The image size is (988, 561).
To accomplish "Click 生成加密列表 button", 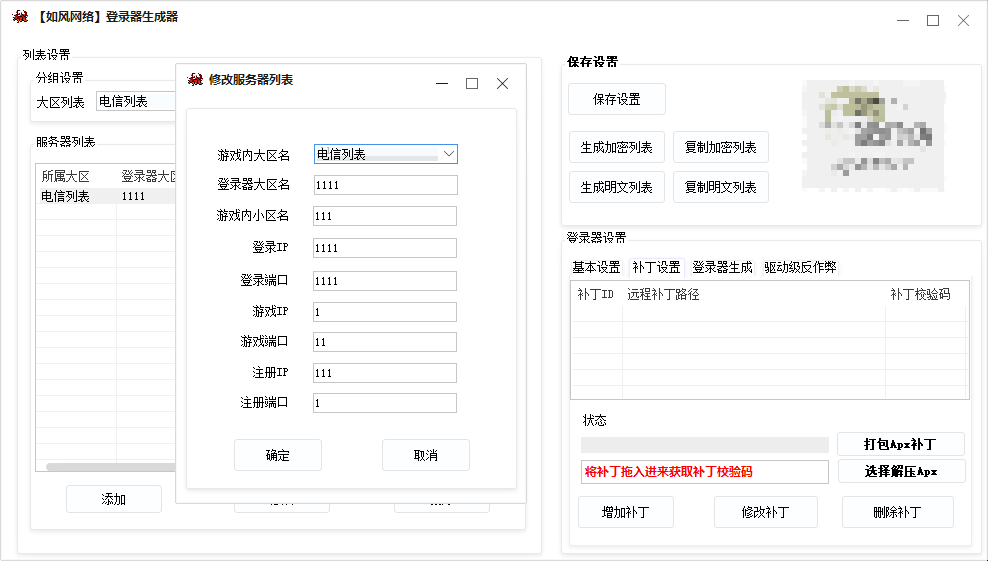I will click(x=616, y=147).
